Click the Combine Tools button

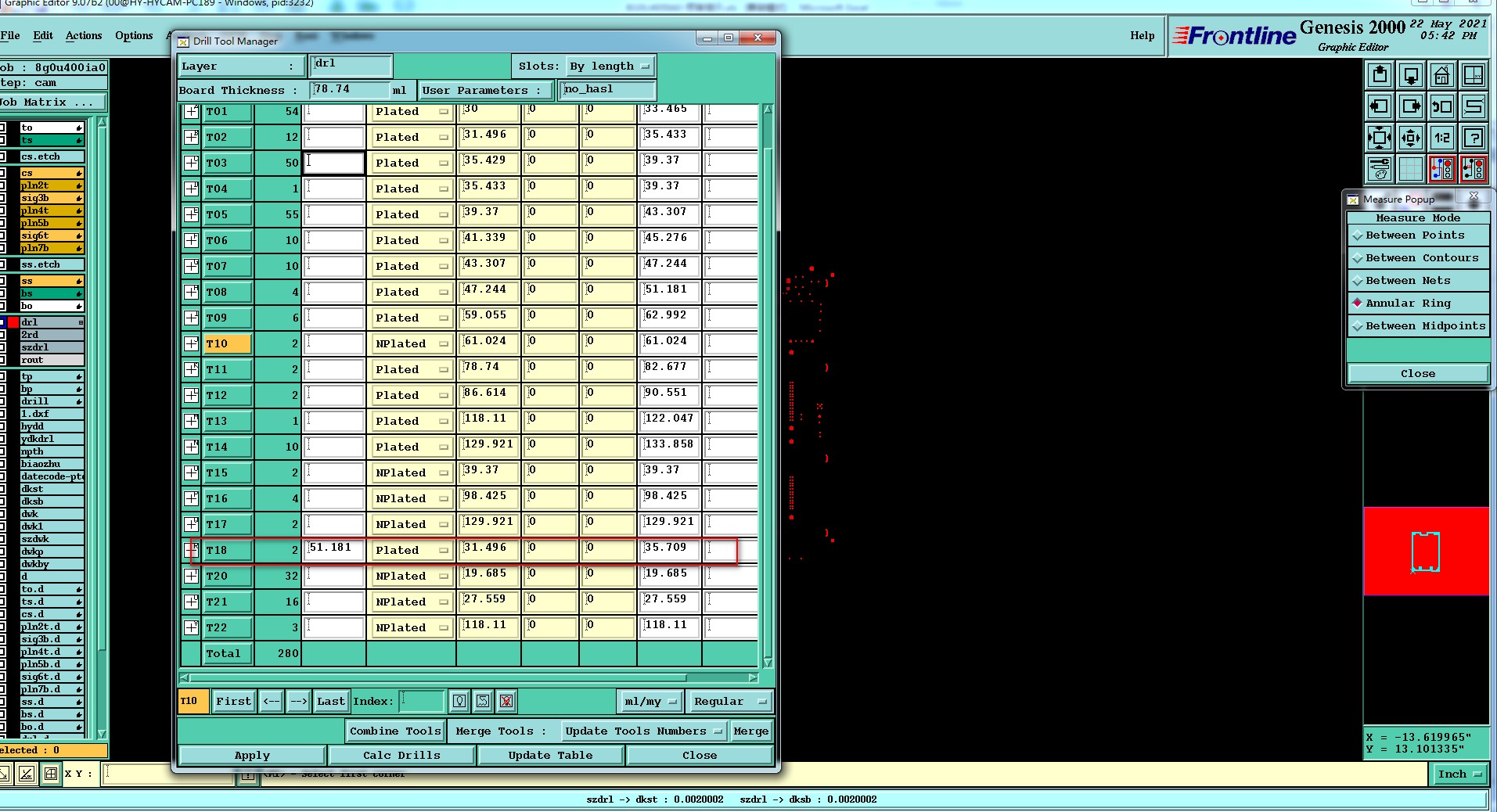click(x=395, y=731)
